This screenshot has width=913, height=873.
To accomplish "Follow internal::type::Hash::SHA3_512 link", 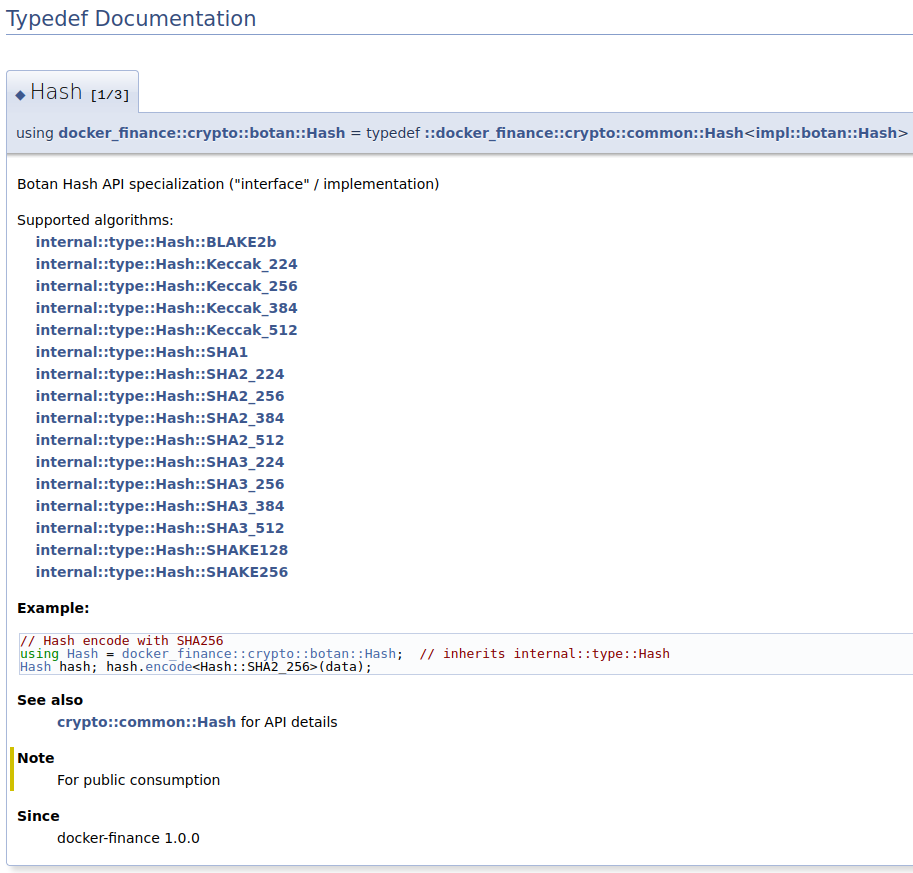I will (160, 528).
